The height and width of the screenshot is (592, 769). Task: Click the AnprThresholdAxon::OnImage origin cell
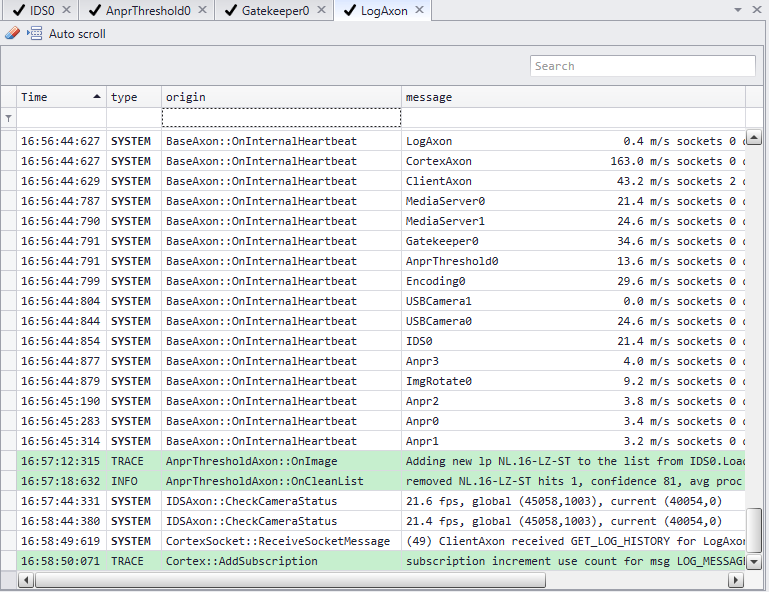pos(282,461)
